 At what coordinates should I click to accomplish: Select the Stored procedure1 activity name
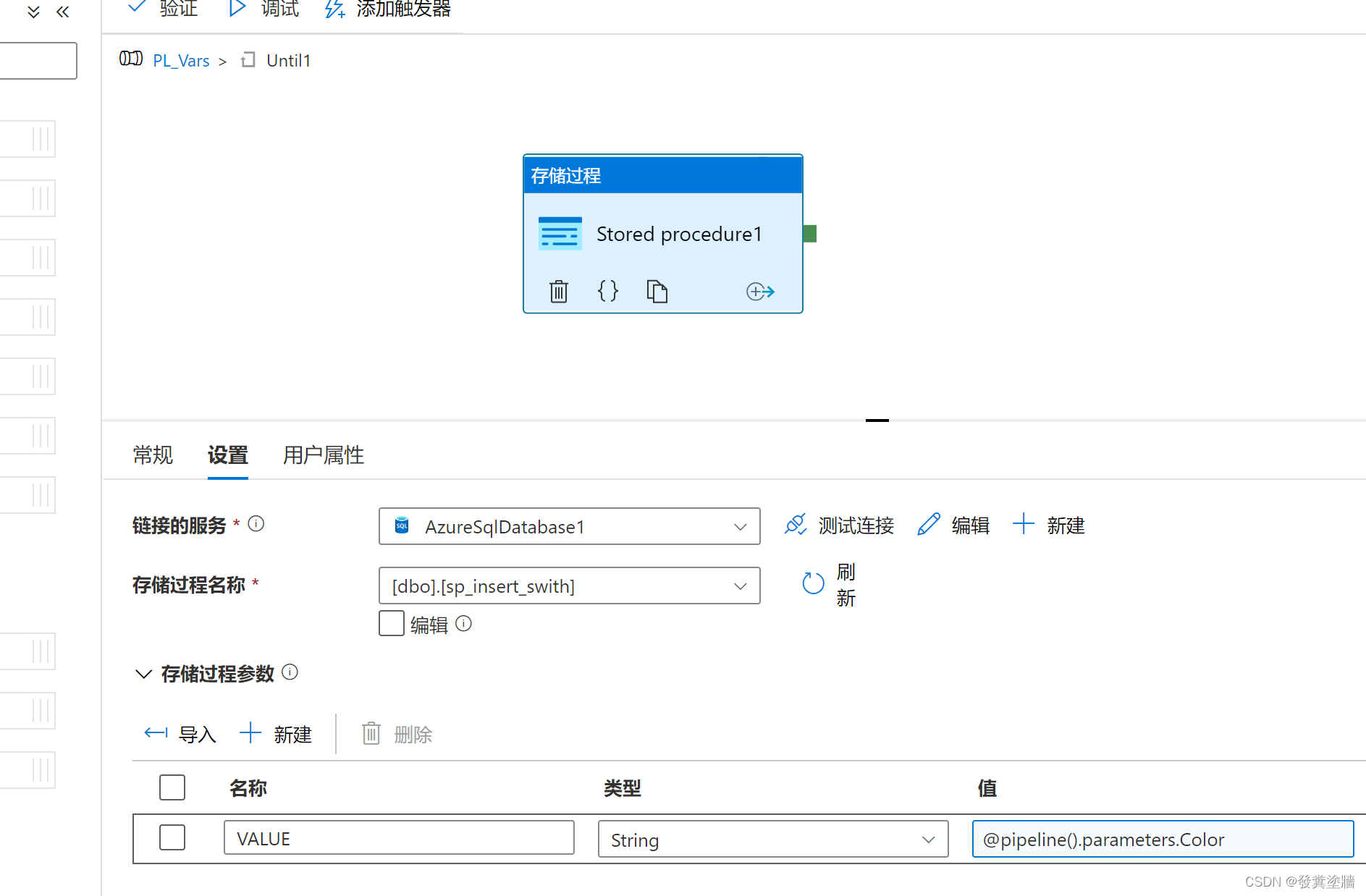coord(679,234)
